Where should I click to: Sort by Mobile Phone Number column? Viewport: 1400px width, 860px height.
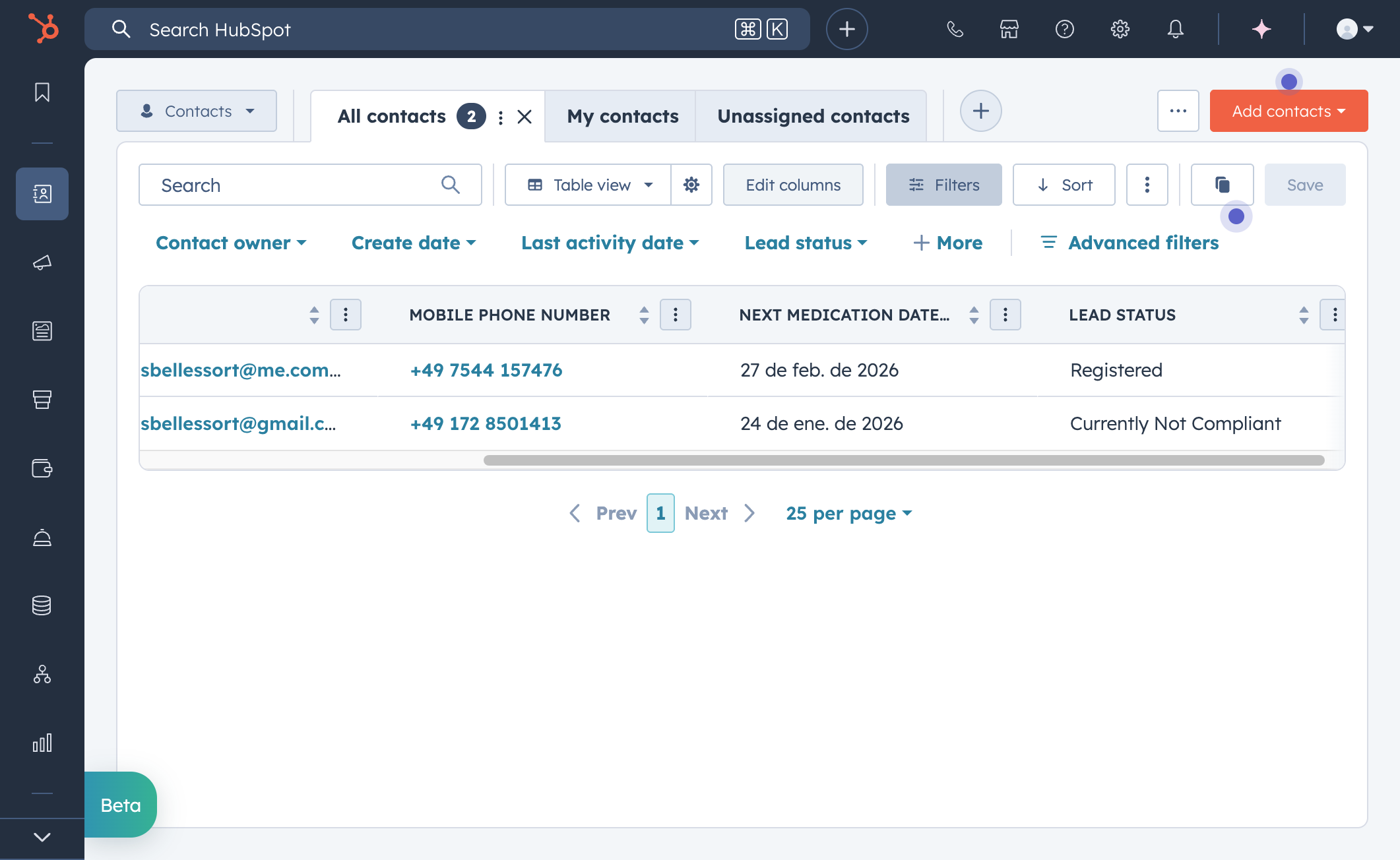click(x=644, y=315)
